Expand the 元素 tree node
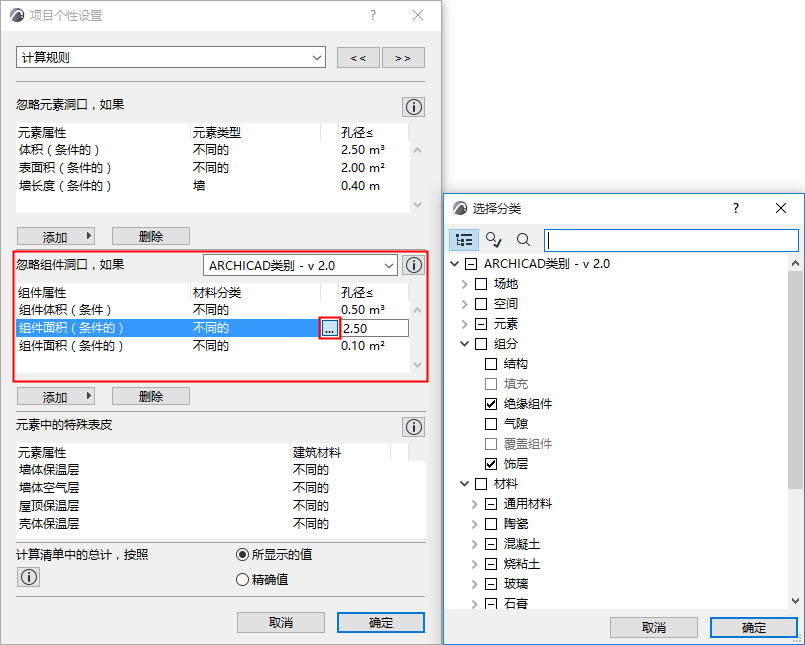The image size is (805, 645). [x=465, y=324]
